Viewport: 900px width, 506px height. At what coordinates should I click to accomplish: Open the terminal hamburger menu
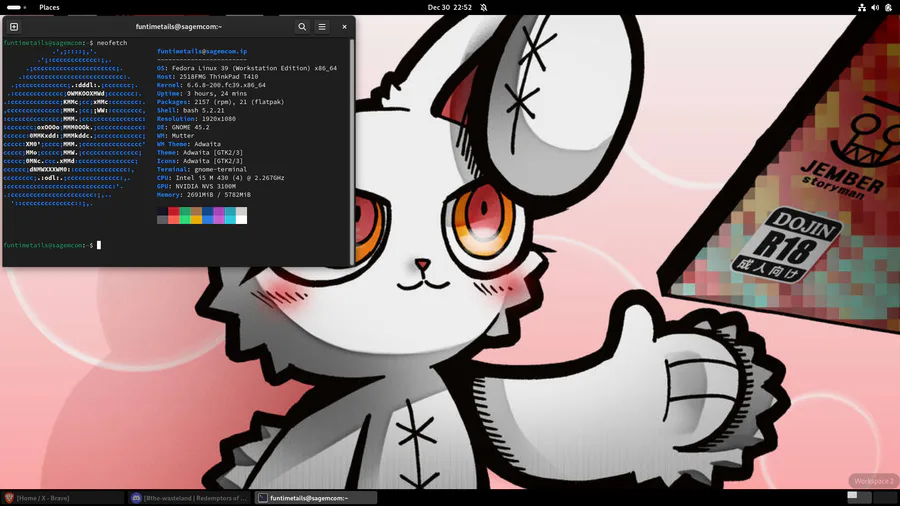coord(322,26)
